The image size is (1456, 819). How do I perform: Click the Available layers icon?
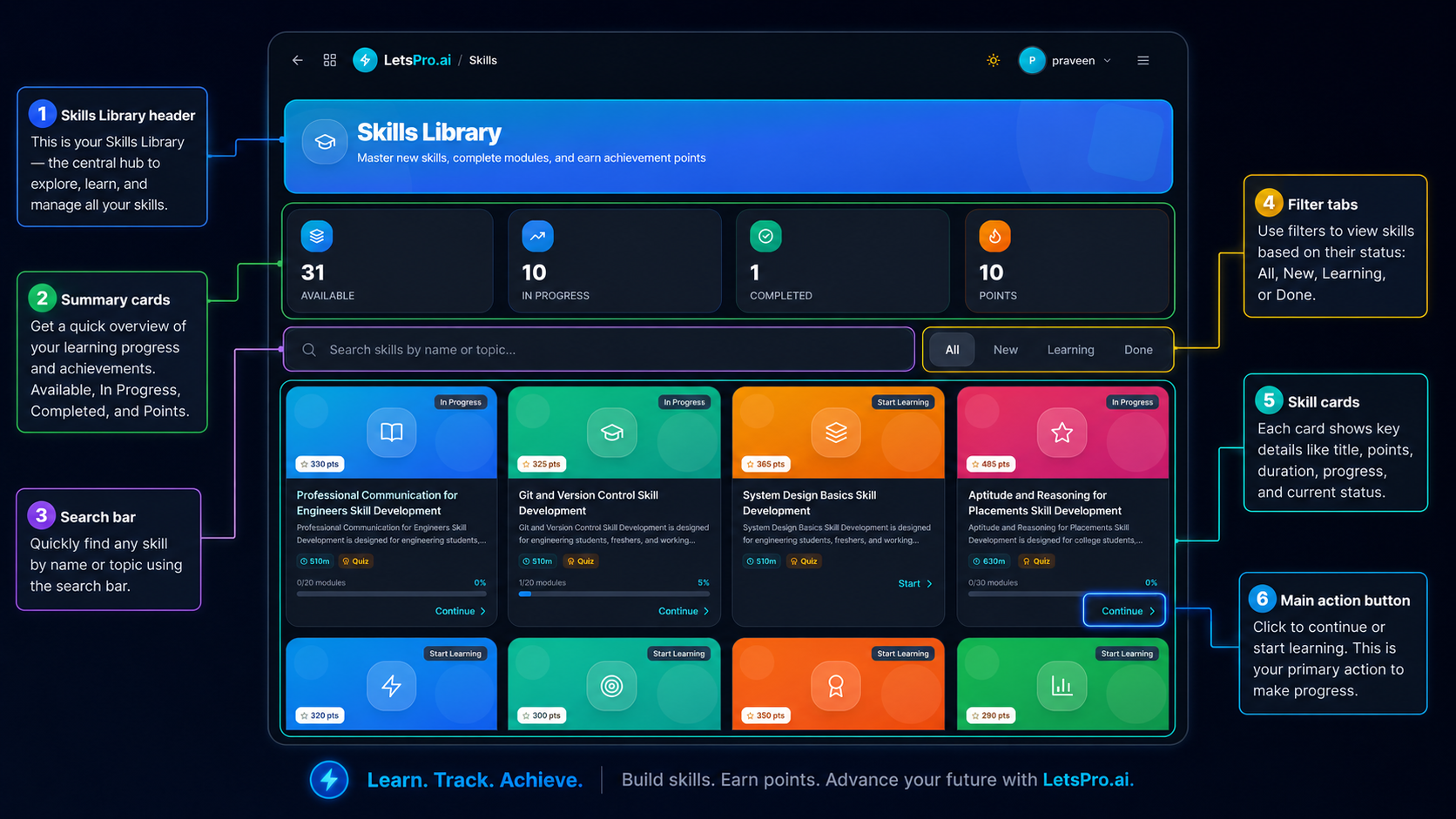(x=317, y=236)
